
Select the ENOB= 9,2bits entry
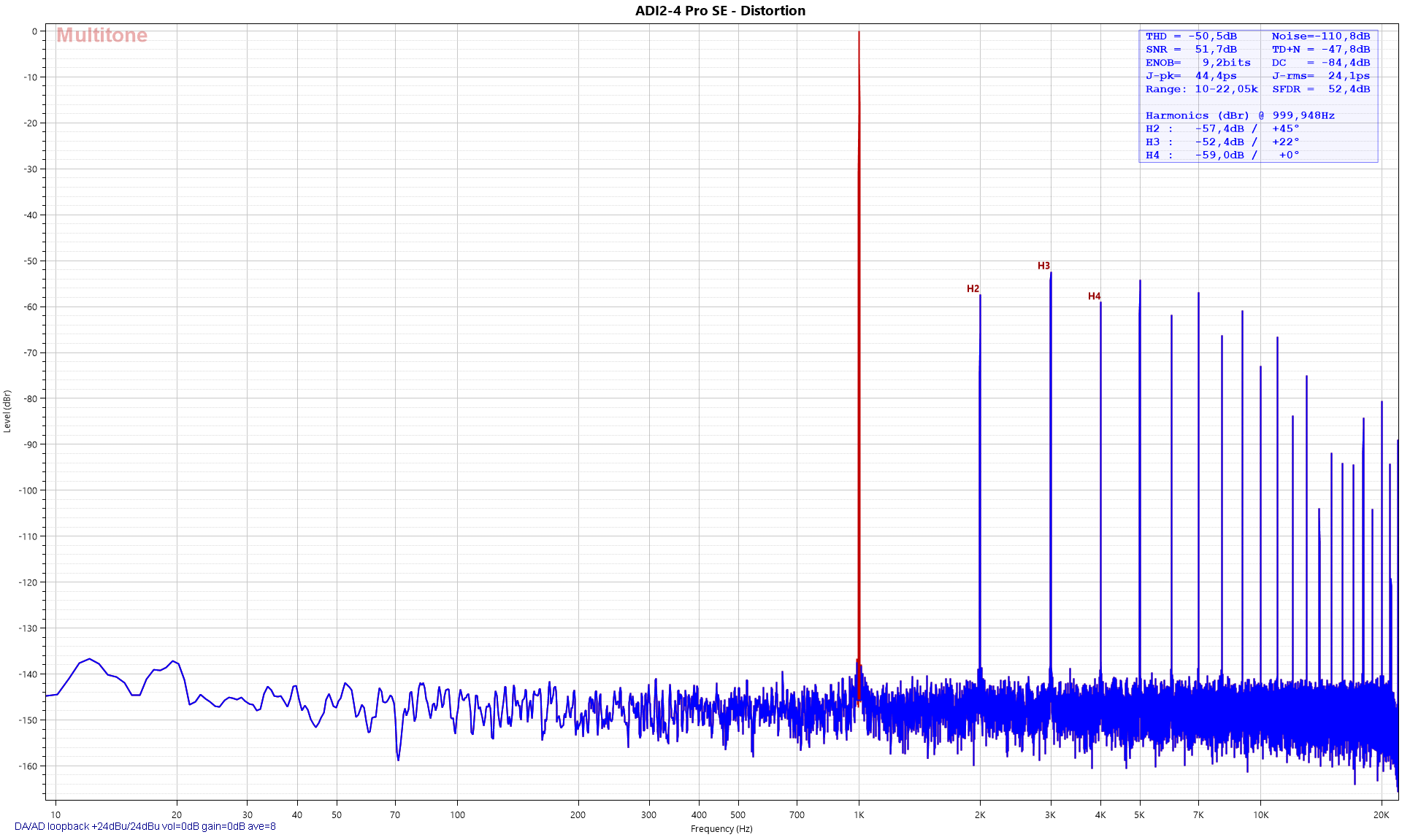[1198, 62]
